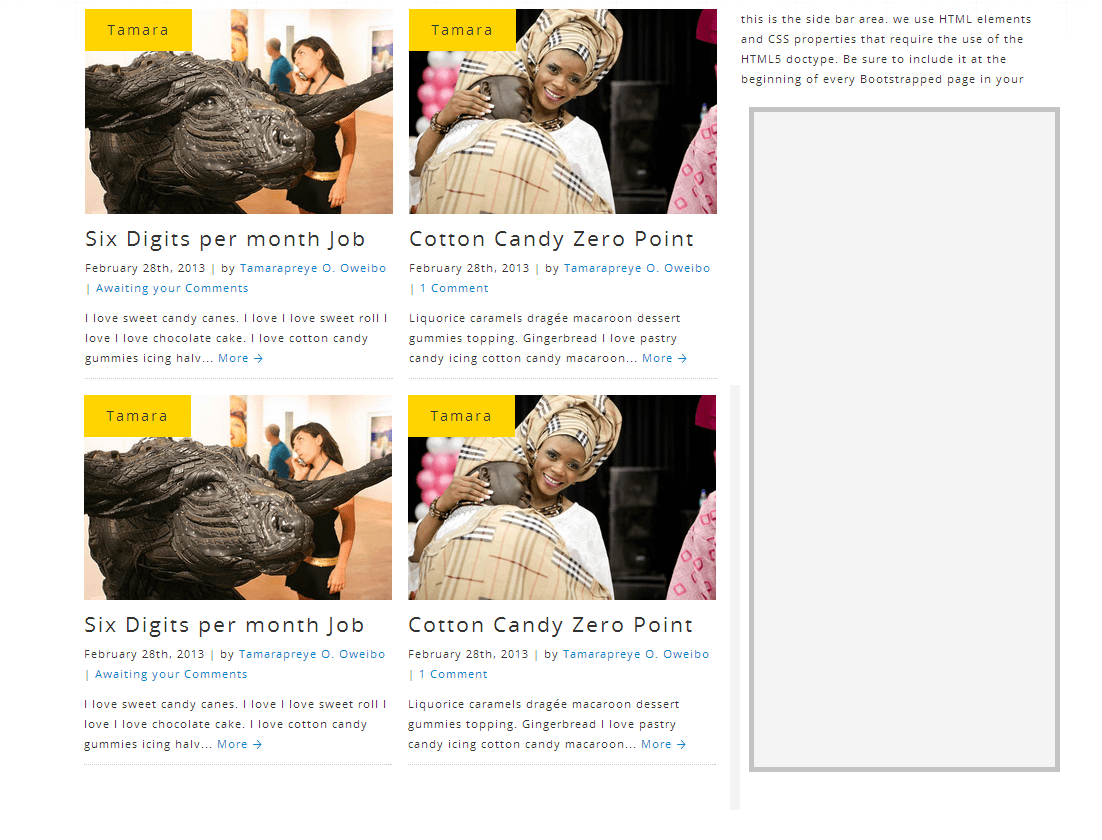Open "1 Comment" on lower Cotton Candy post

453,674
